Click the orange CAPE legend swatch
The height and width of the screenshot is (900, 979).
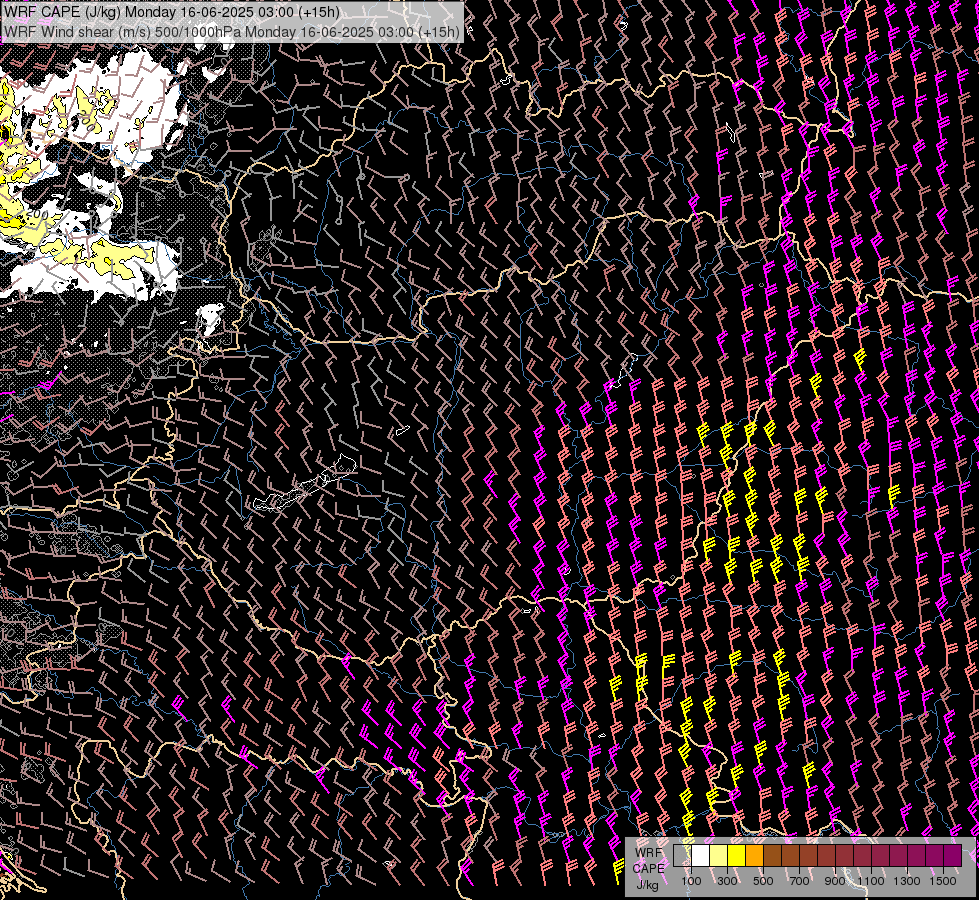point(754,855)
